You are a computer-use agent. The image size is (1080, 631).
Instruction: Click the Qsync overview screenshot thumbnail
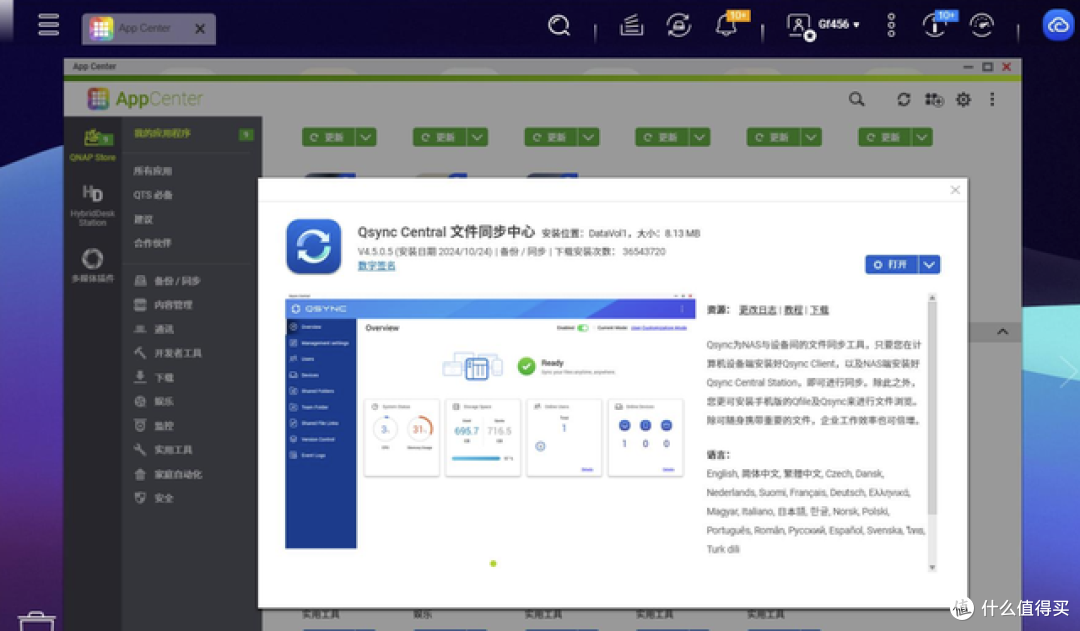[490, 422]
